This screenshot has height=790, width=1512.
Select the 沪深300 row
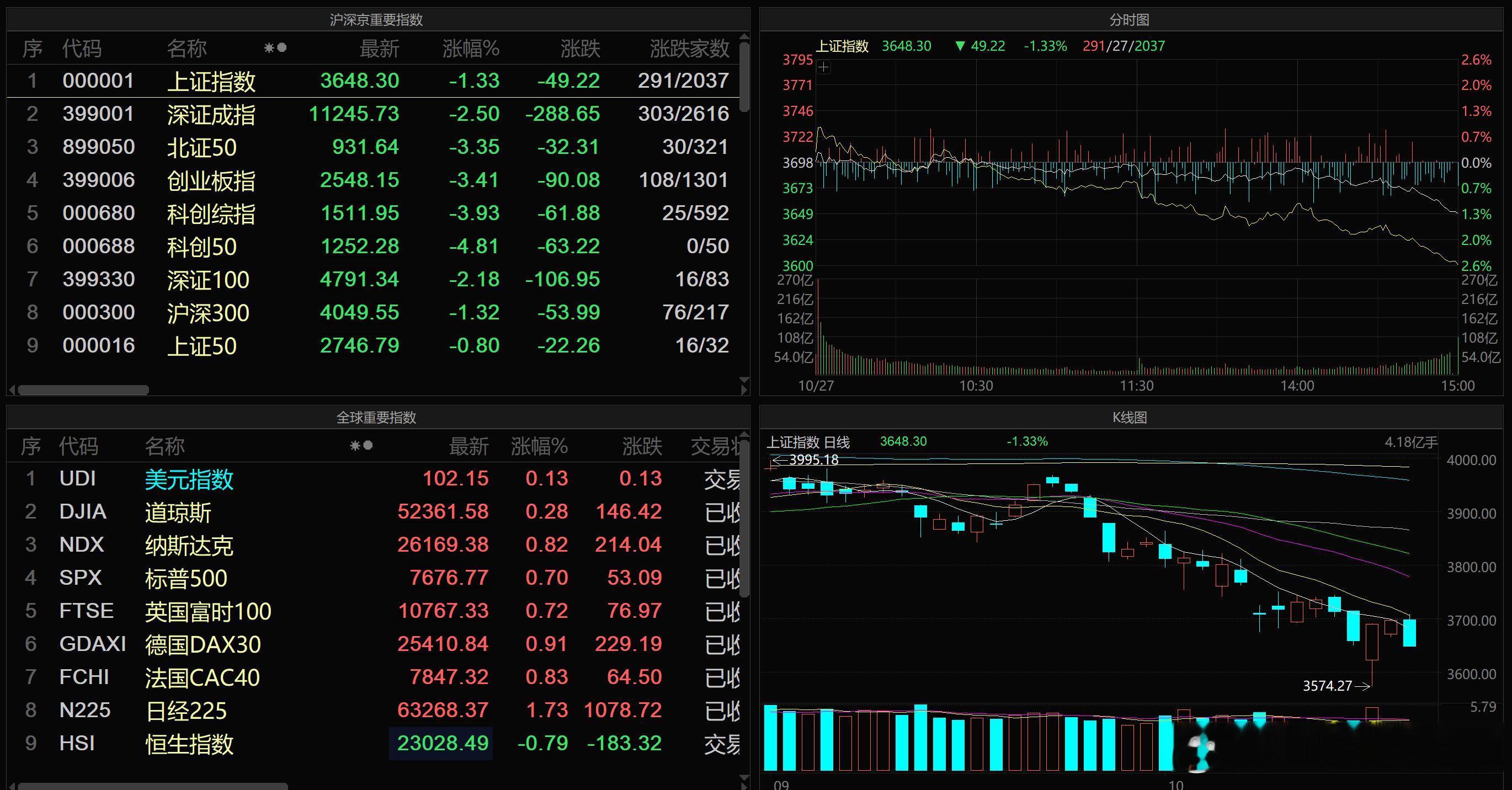click(x=372, y=312)
